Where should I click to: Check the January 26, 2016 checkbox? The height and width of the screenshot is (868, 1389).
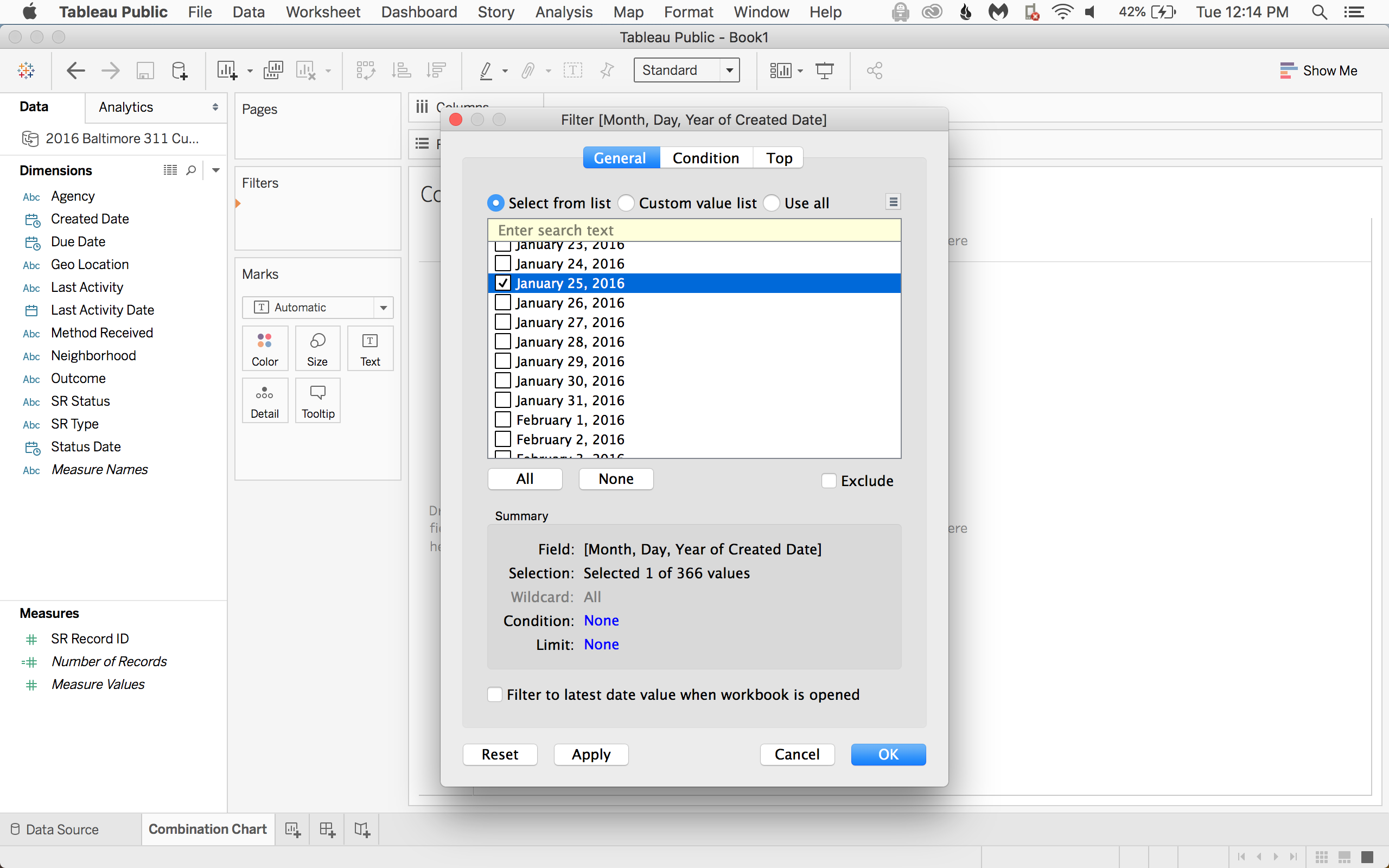point(503,303)
